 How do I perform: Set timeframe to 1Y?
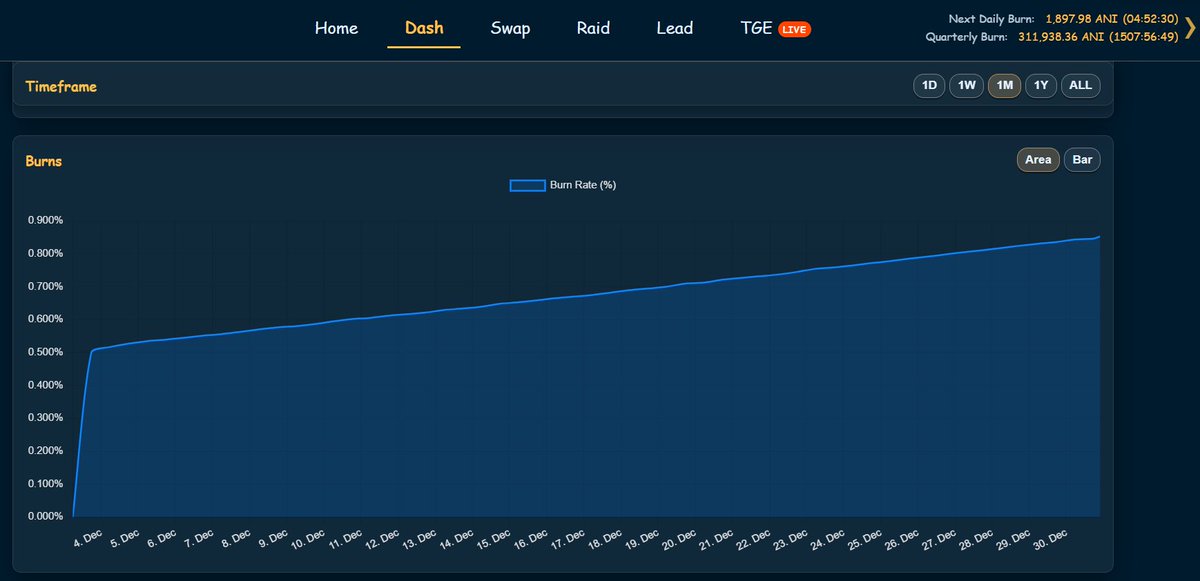coord(1041,86)
